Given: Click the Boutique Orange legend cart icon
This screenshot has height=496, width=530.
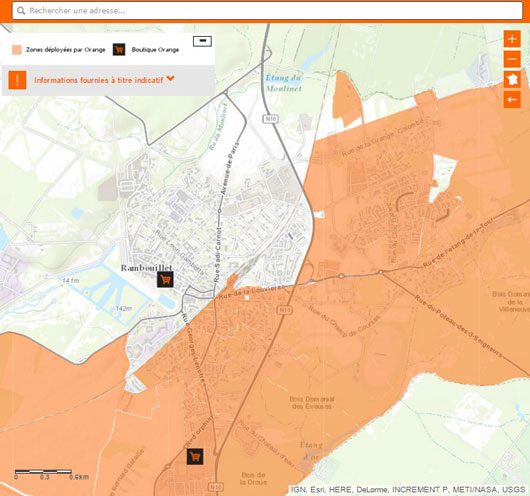Looking at the screenshot, I should point(119,50).
